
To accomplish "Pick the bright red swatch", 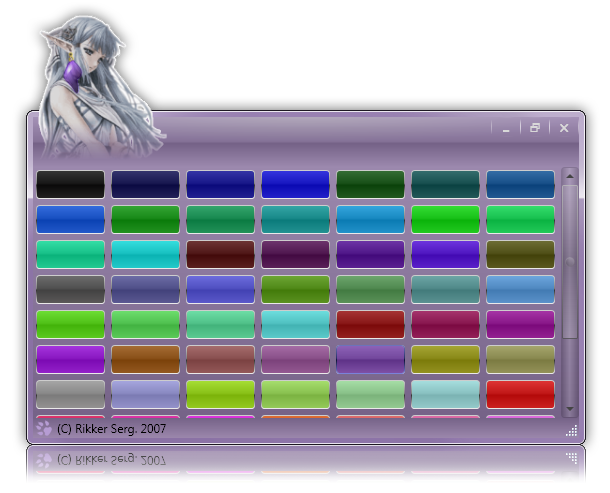I will 520,394.
